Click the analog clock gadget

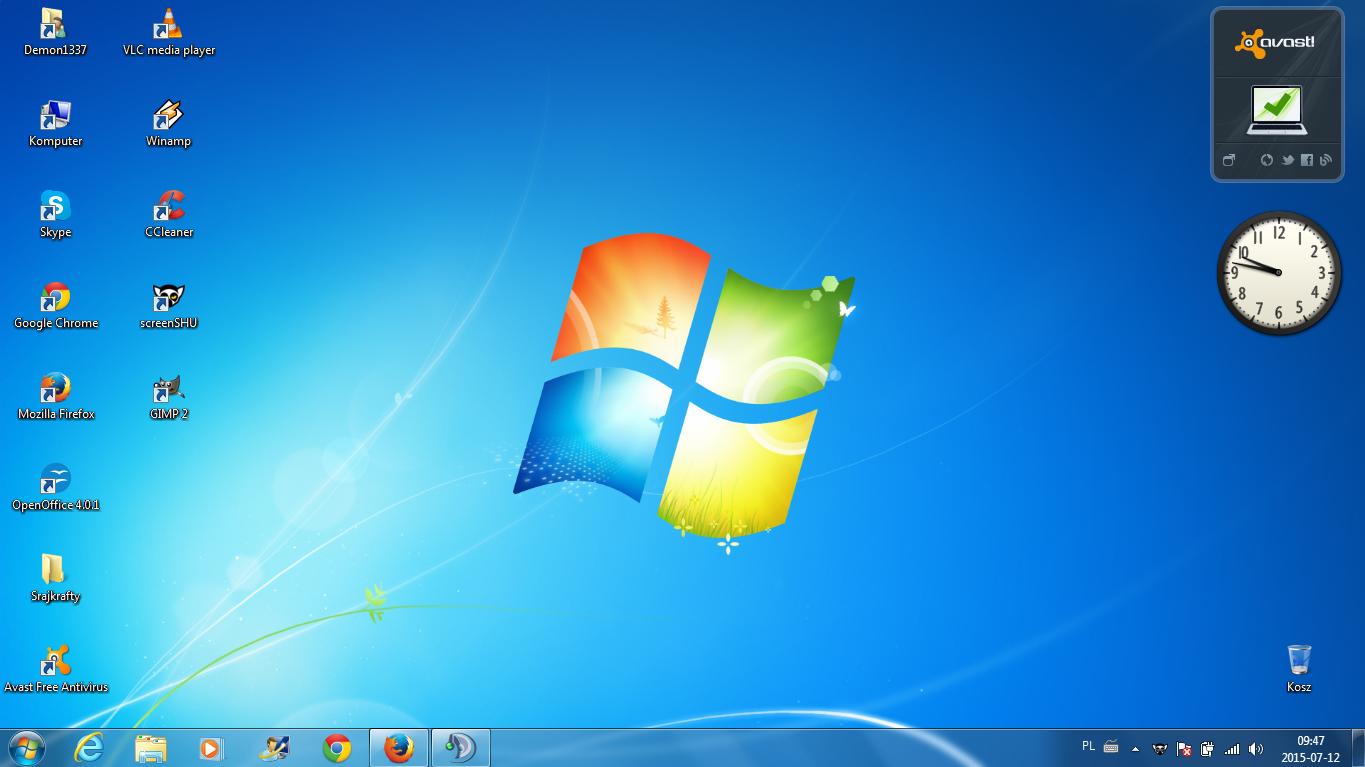(1278, 273)
